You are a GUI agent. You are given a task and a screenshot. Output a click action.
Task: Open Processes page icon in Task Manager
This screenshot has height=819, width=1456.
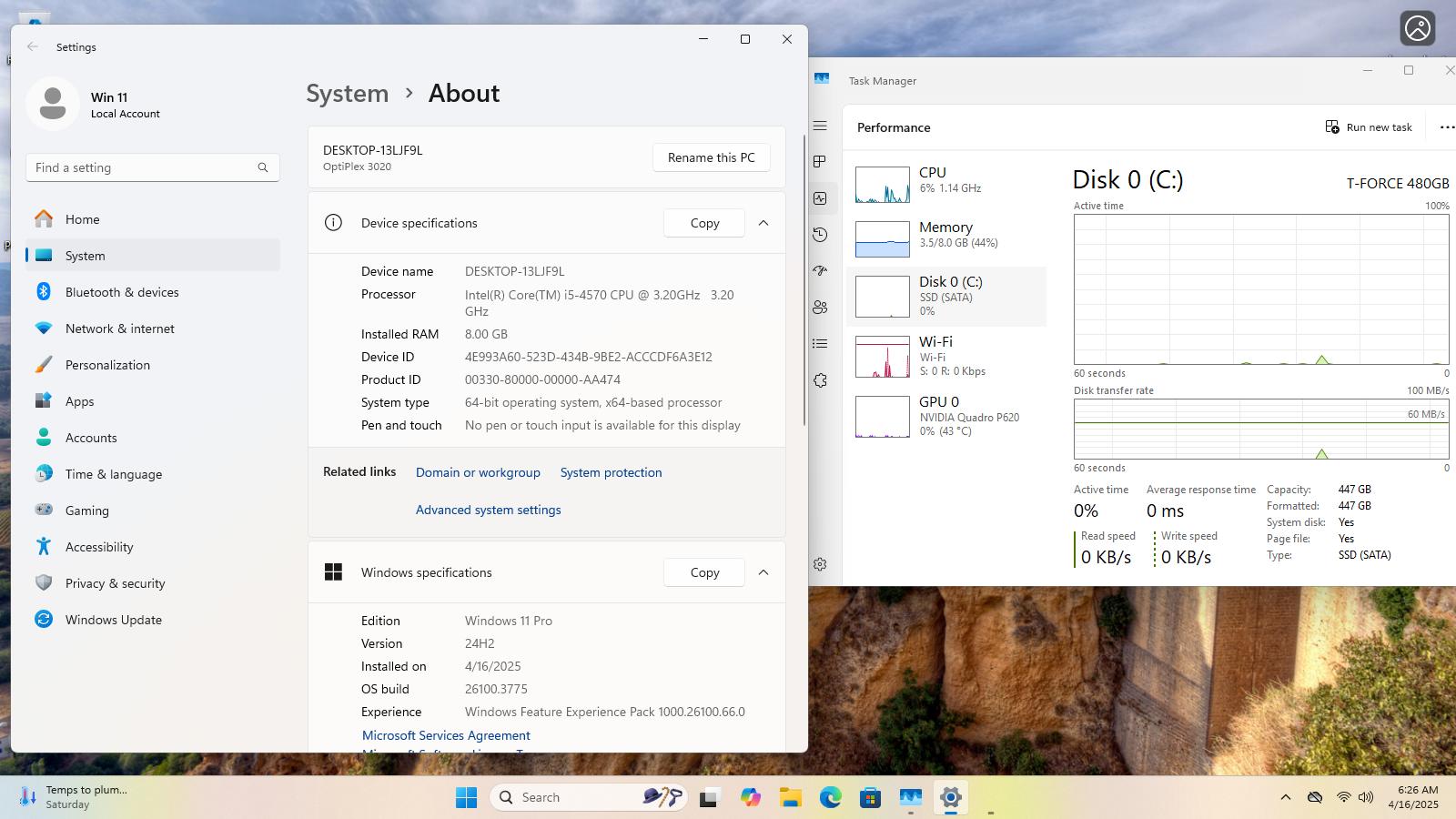pyautogui.click(x=820, y=161)
